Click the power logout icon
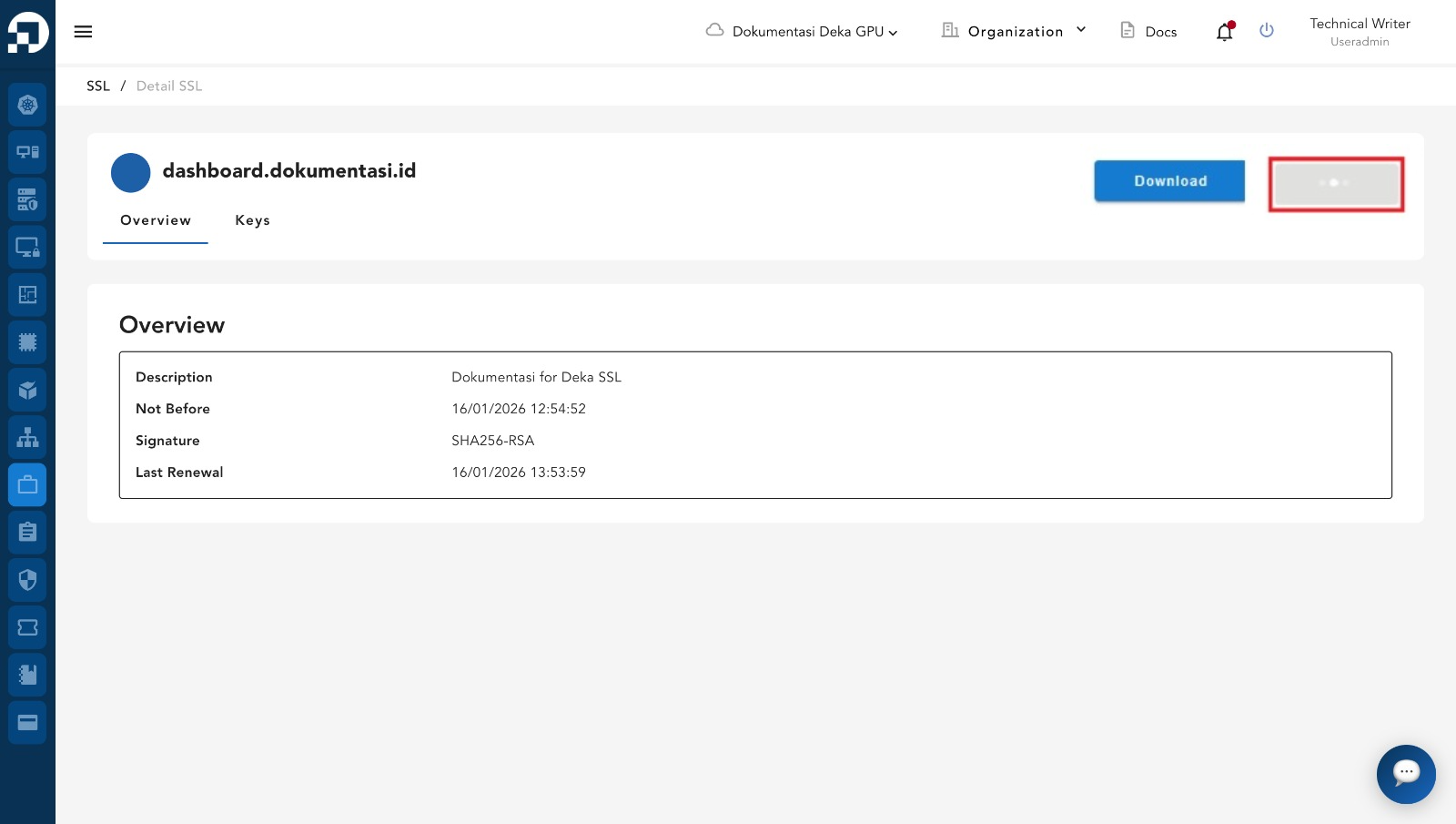Screen dimensions: 1456x824 (1266, 31)
